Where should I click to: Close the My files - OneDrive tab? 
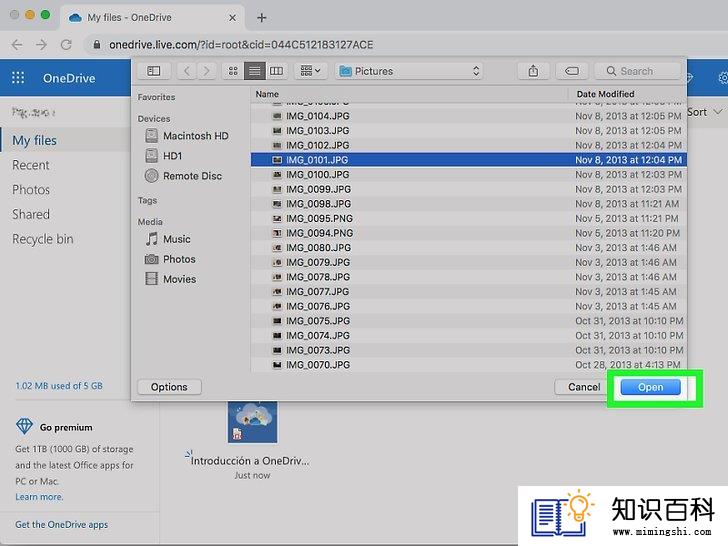[233, 18]
